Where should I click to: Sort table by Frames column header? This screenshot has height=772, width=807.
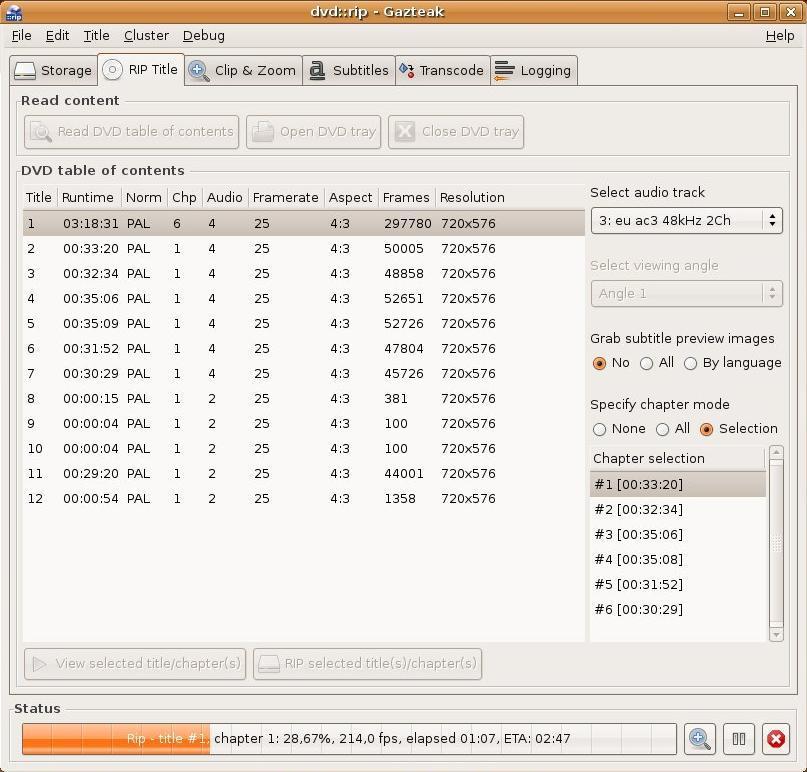point(407,198)
